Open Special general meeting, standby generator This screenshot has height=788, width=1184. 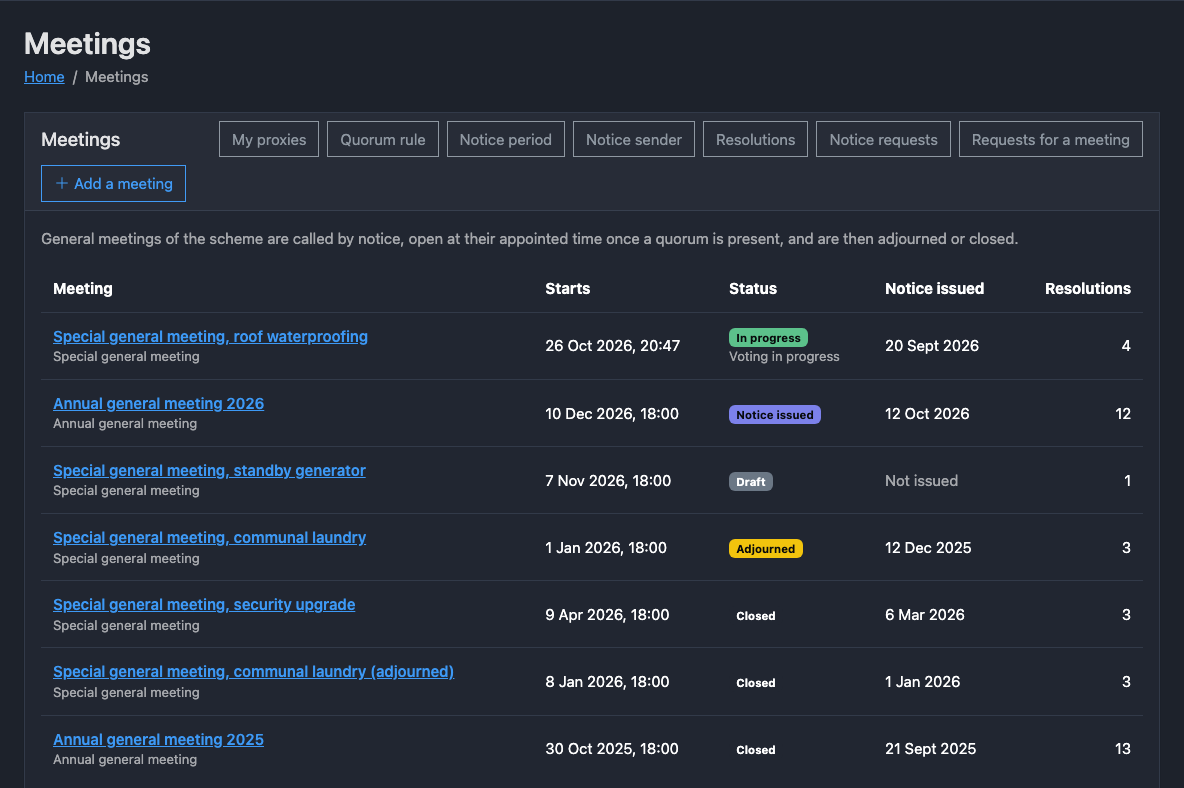tap(209, 471)
